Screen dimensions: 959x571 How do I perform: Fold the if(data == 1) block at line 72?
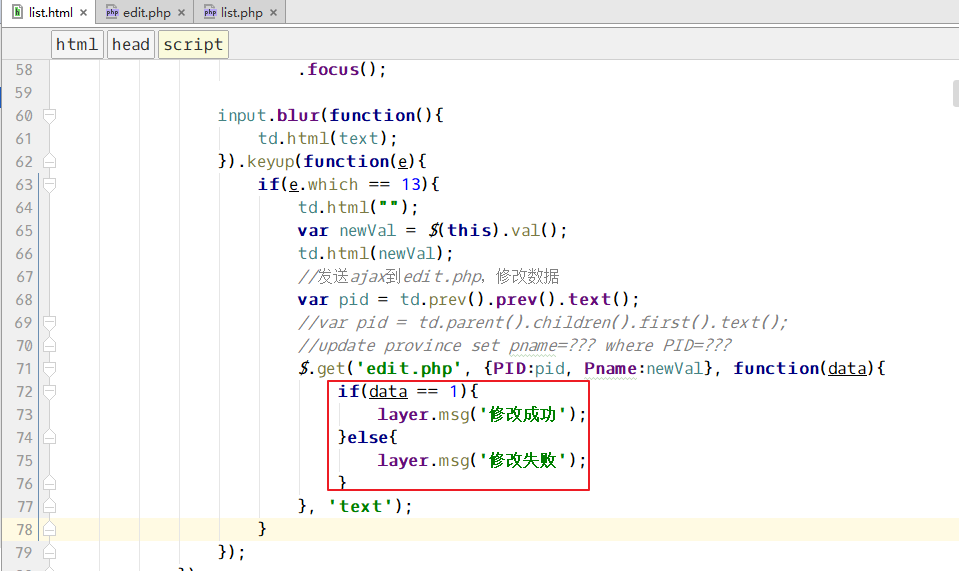49,392
